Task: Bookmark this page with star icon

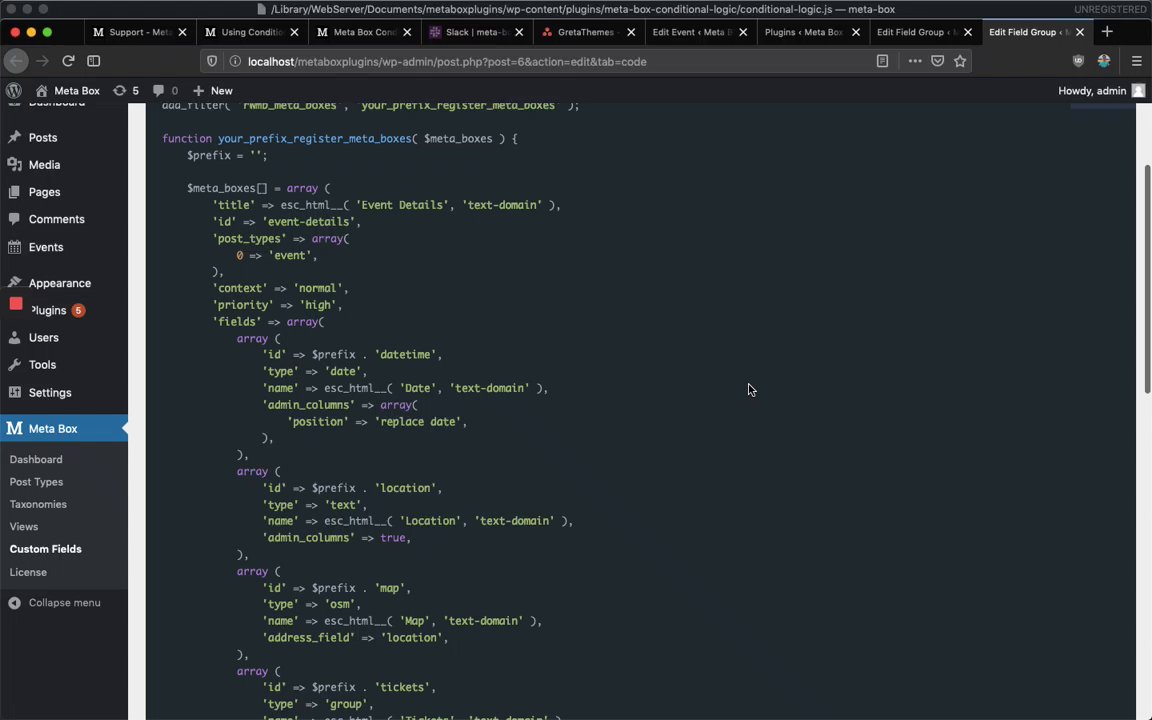Action: tap(960, 61)
